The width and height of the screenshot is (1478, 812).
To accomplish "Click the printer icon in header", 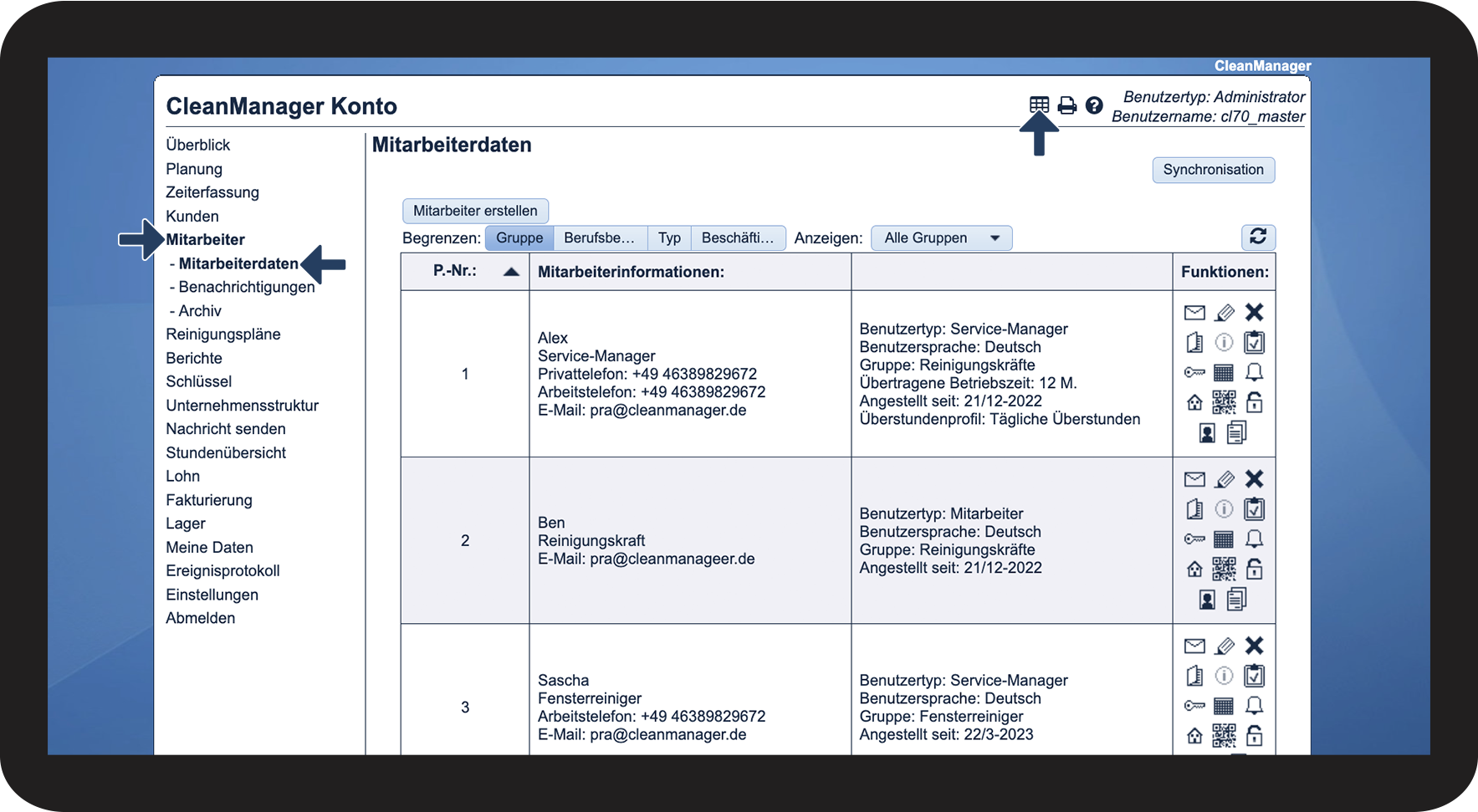I will point(1067,105).
